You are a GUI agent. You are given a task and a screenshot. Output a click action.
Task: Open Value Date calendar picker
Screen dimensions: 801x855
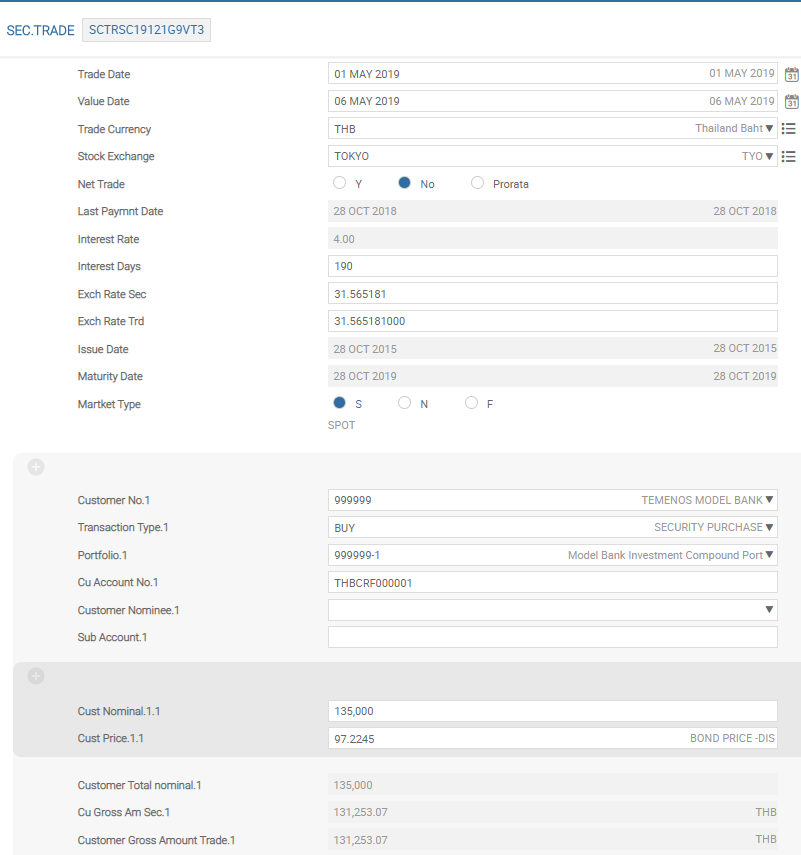pos(791,101)
